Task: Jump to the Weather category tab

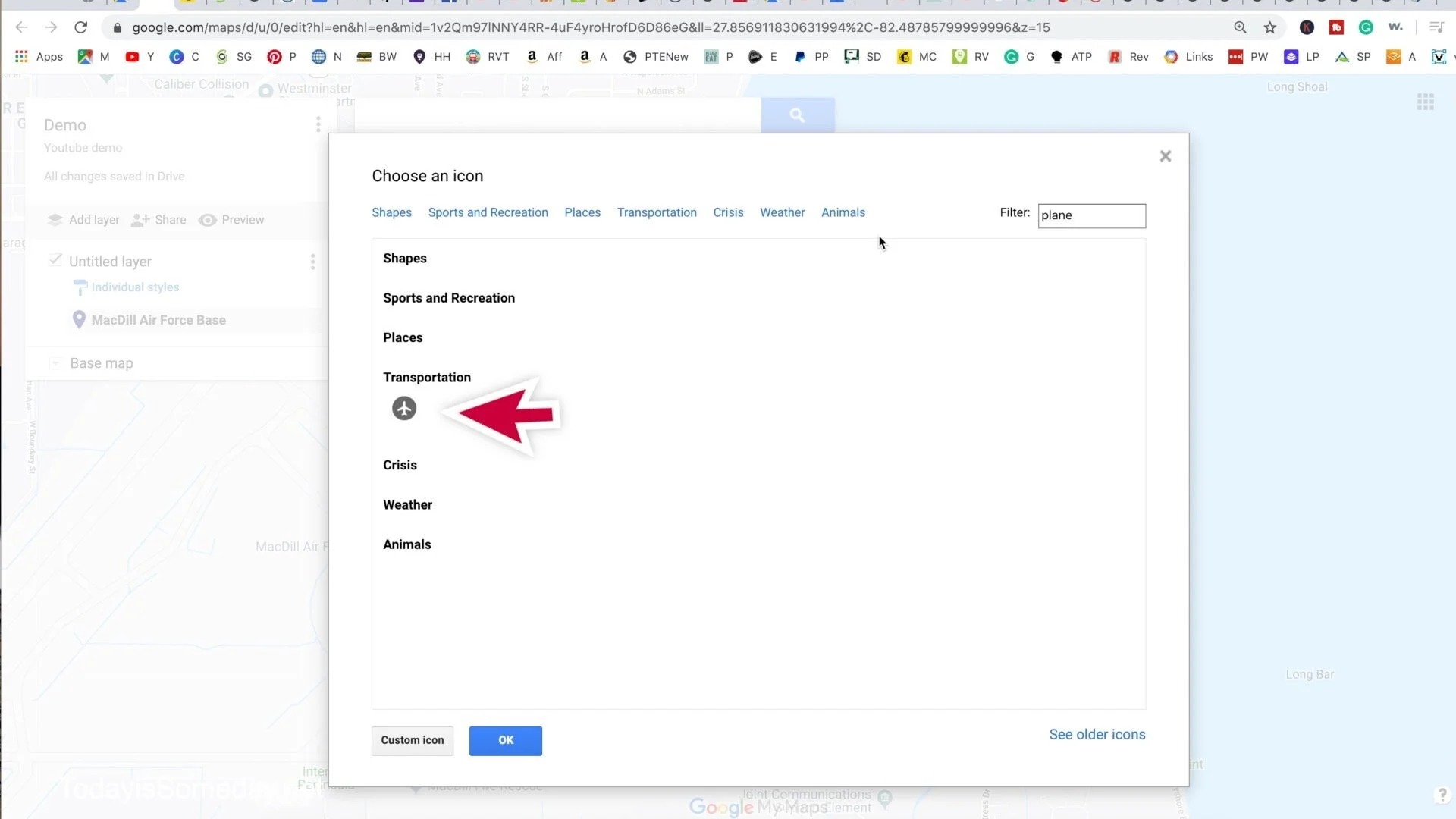Action: click(782, 212)
